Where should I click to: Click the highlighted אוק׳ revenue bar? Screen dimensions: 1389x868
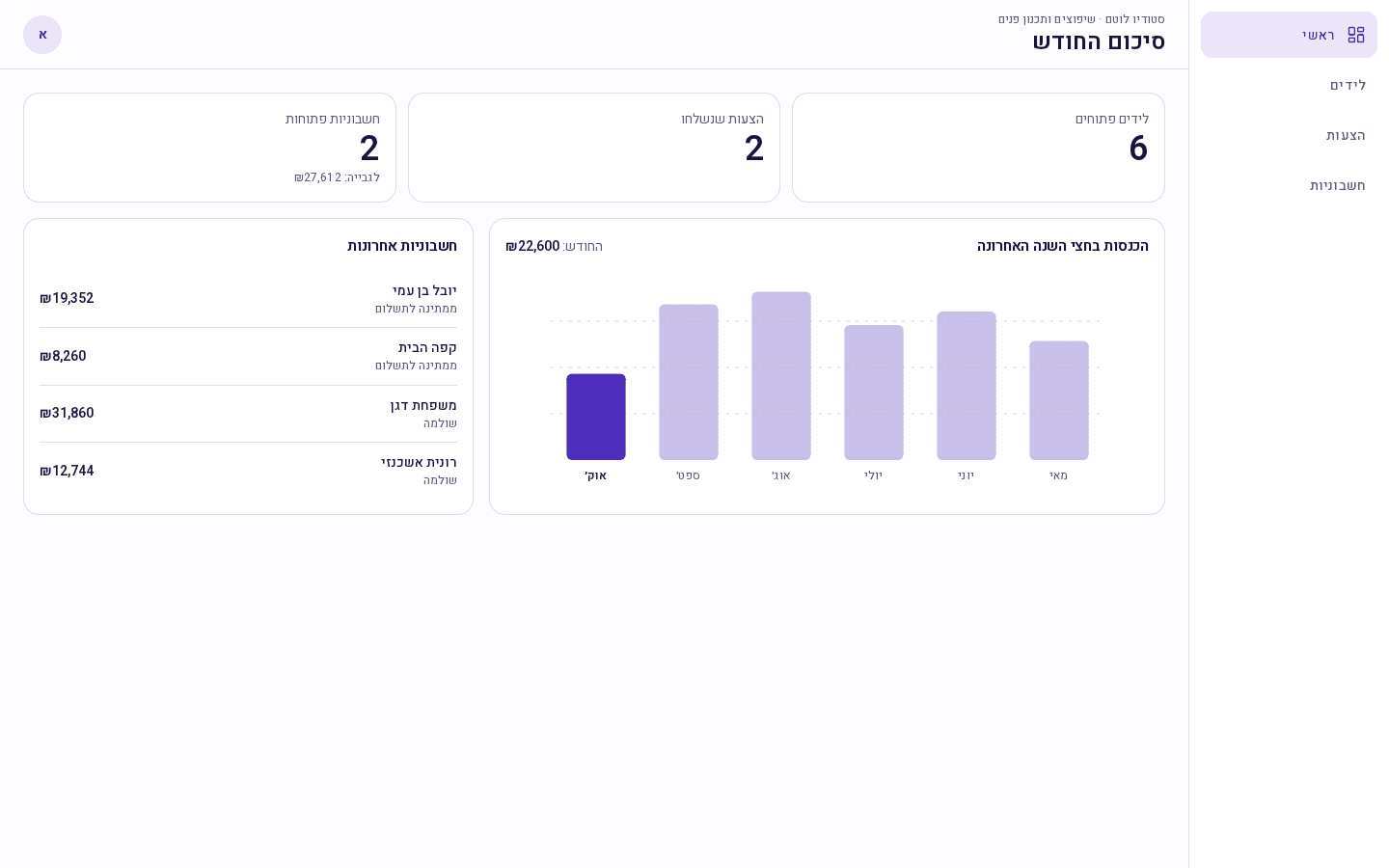[596, 417]
